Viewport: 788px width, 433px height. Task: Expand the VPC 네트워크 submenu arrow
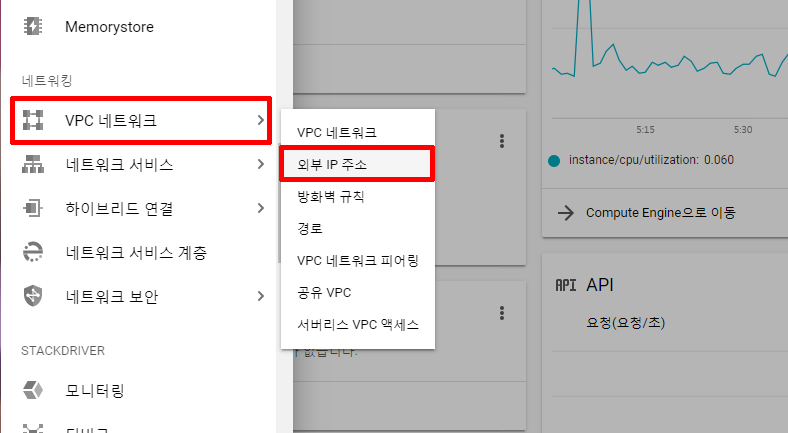pos(260,121)
